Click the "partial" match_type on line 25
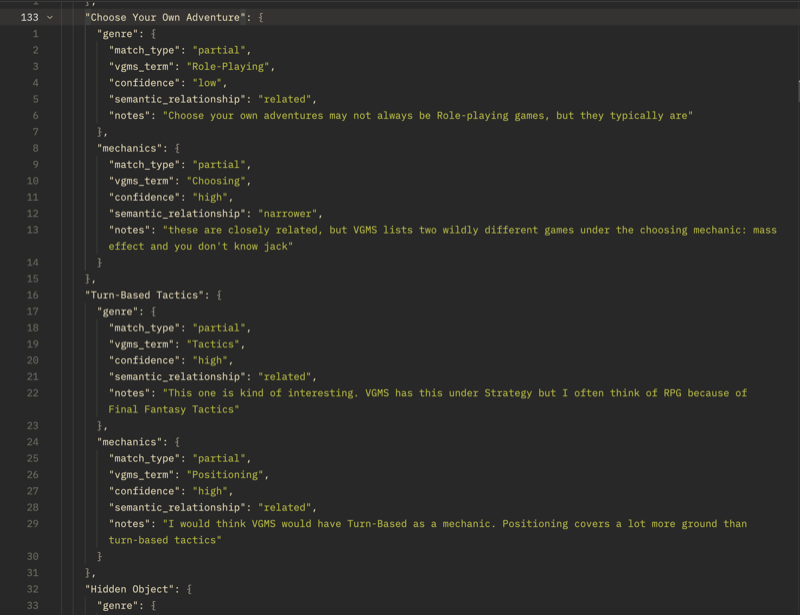800x615 pixels. (x=219, y=458)
